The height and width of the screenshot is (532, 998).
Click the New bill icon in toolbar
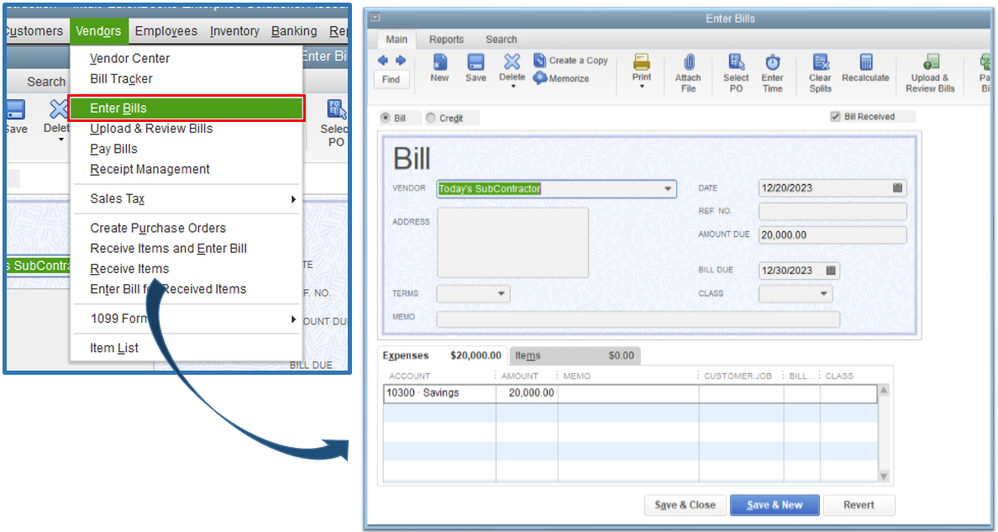(x=439, y=62)
